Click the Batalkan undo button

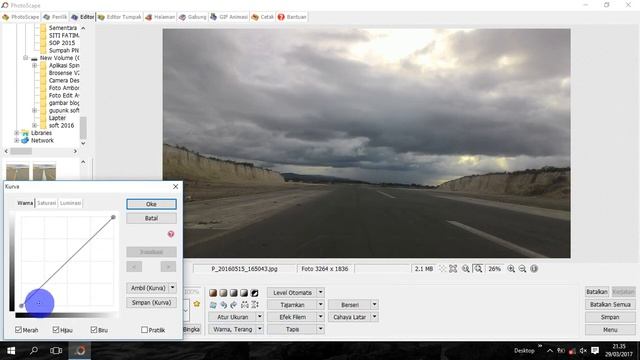[597, 292]
